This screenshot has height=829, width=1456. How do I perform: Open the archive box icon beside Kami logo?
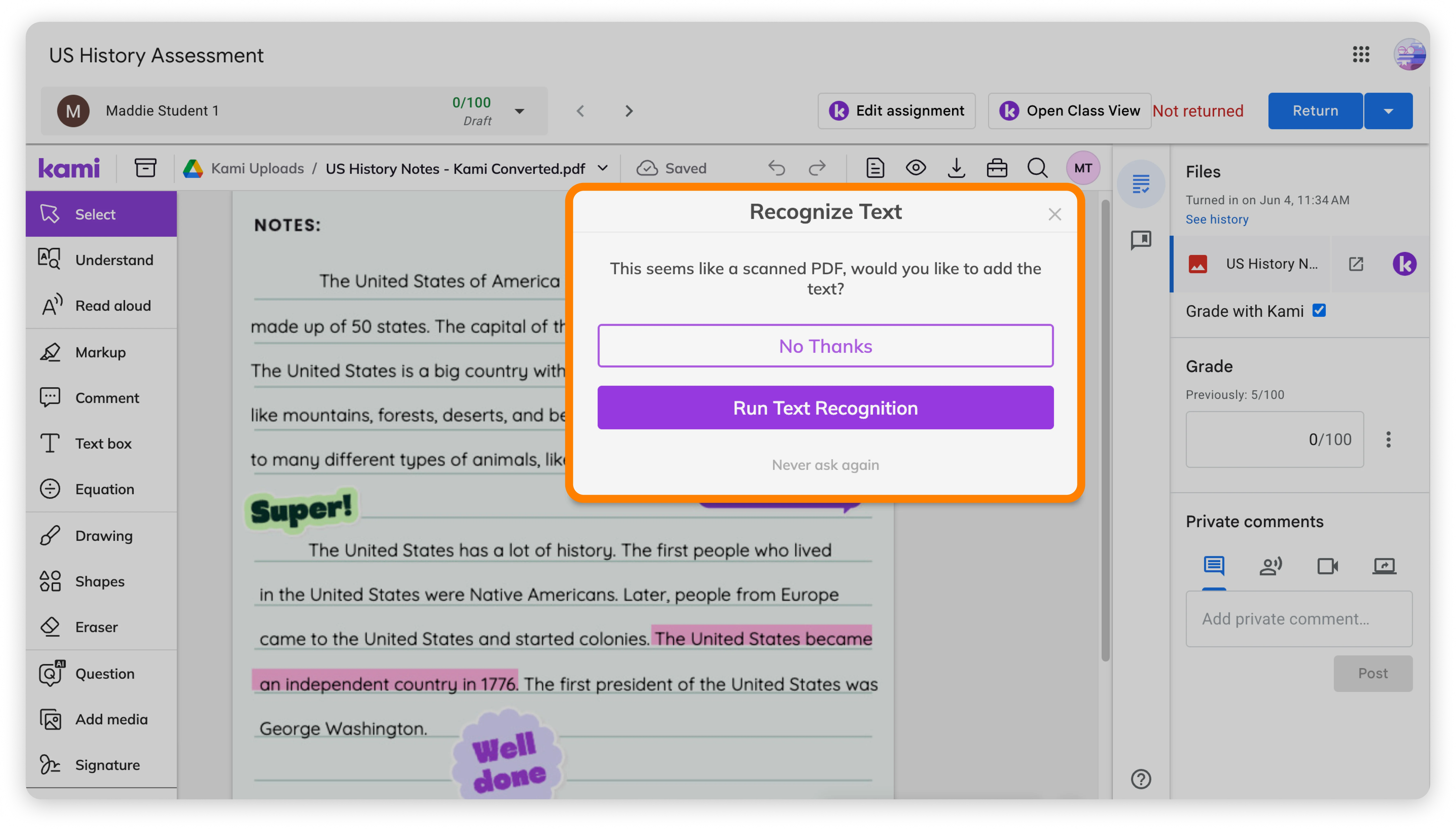coord(146,168)
